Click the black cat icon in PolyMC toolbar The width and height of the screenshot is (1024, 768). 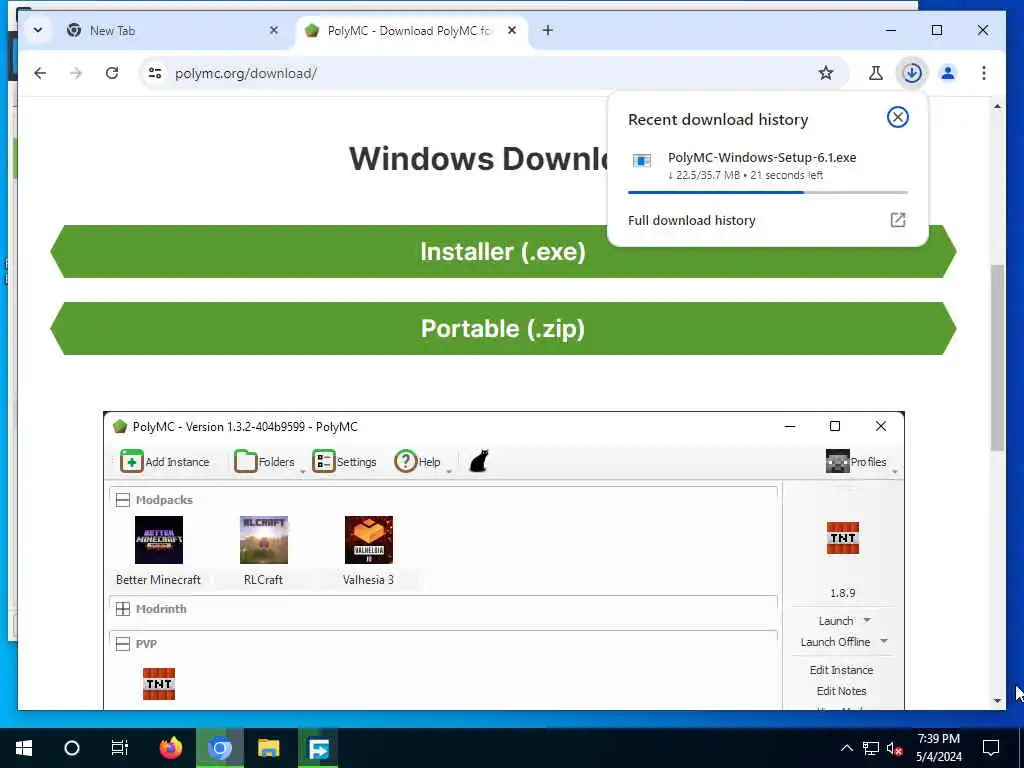[x=479, y=461]
